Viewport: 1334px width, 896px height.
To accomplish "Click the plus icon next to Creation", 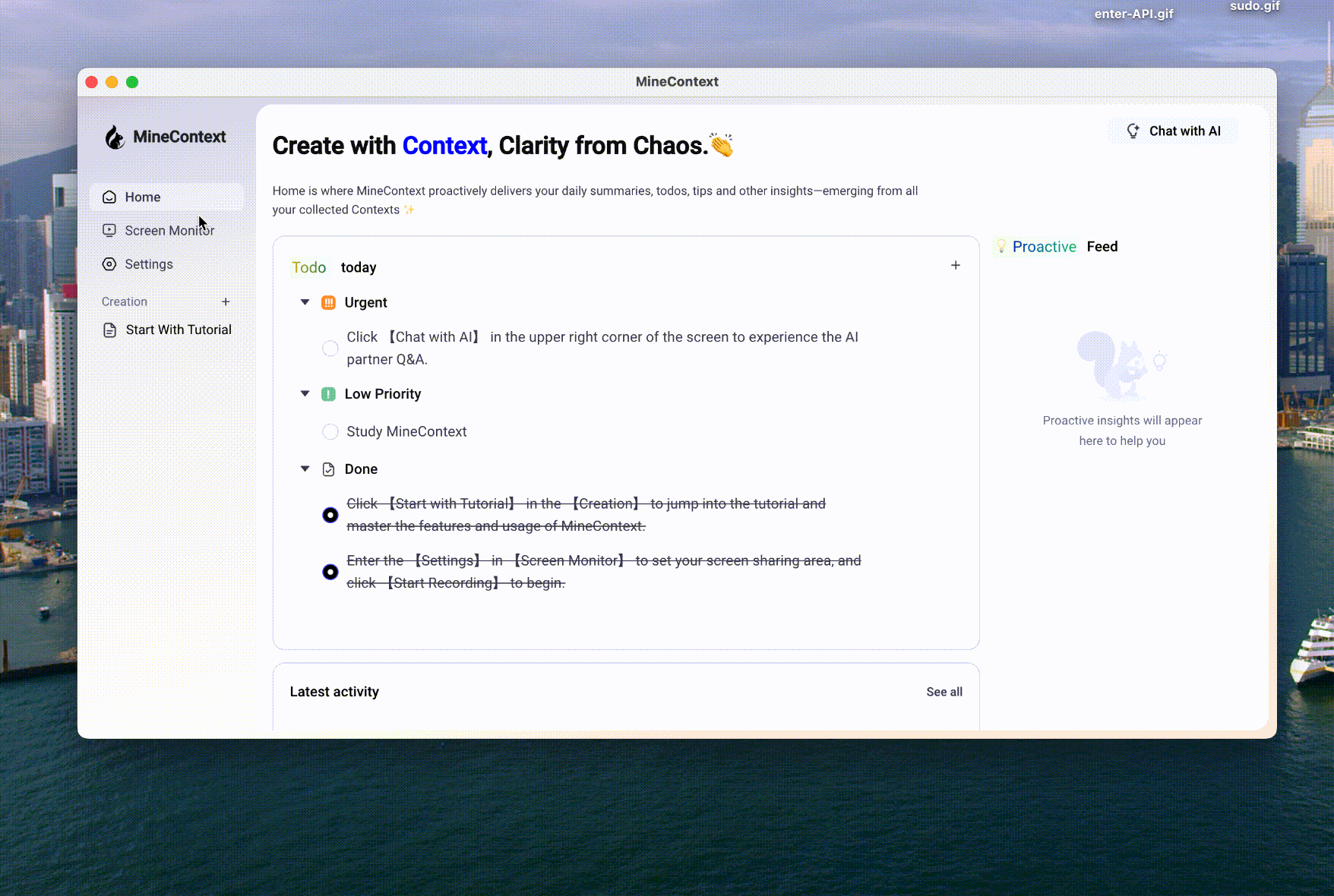I will click(226, 301).
